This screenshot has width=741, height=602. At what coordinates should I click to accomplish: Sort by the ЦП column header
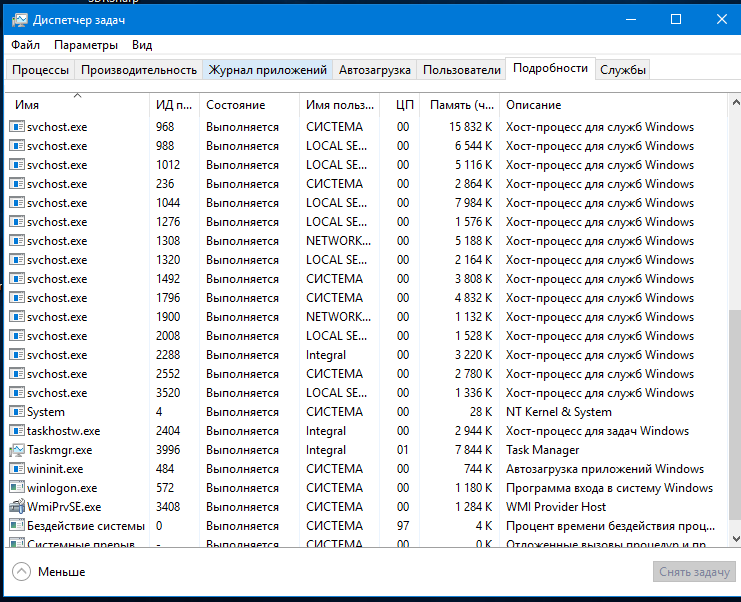coord(399,104)
